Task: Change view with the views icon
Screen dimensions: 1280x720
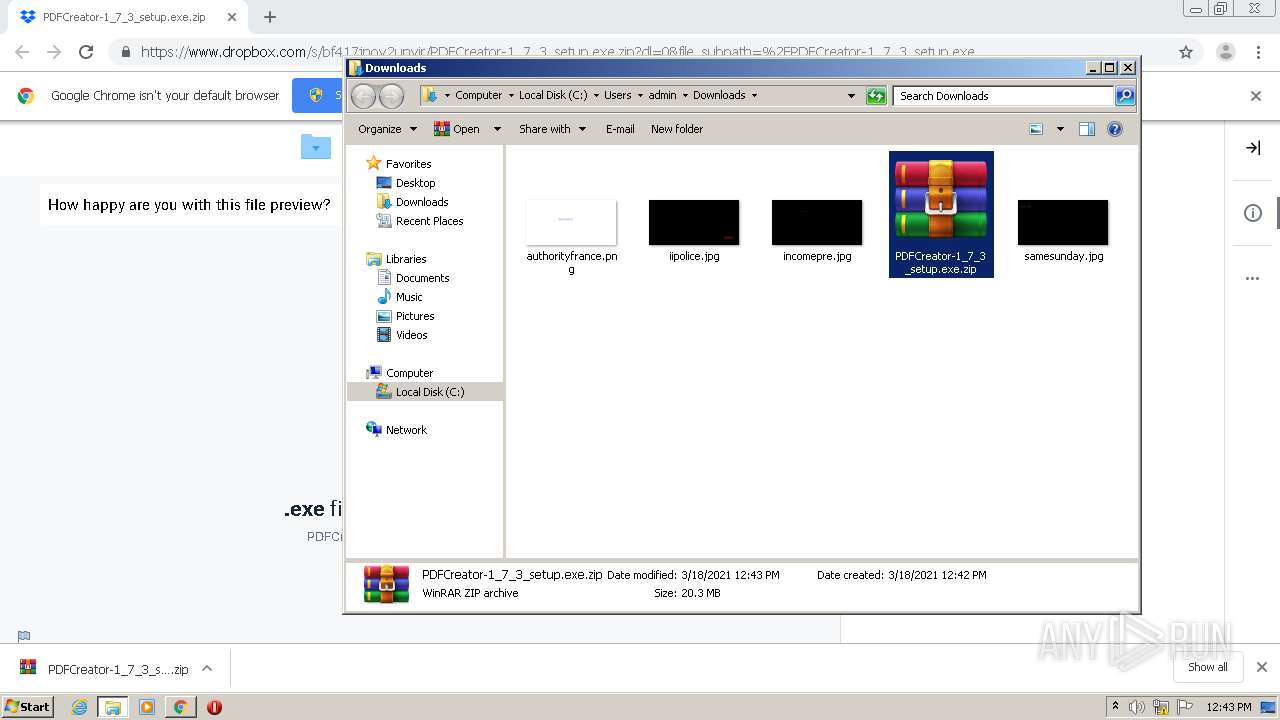Action: 1036,129
